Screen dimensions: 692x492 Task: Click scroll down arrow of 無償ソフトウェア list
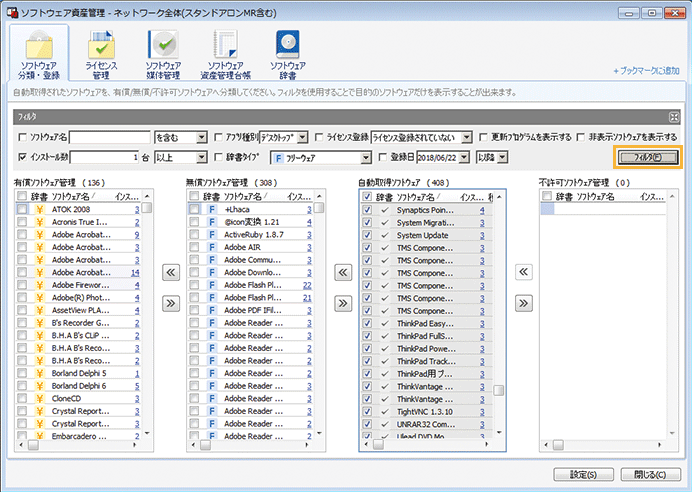point(319,433)
